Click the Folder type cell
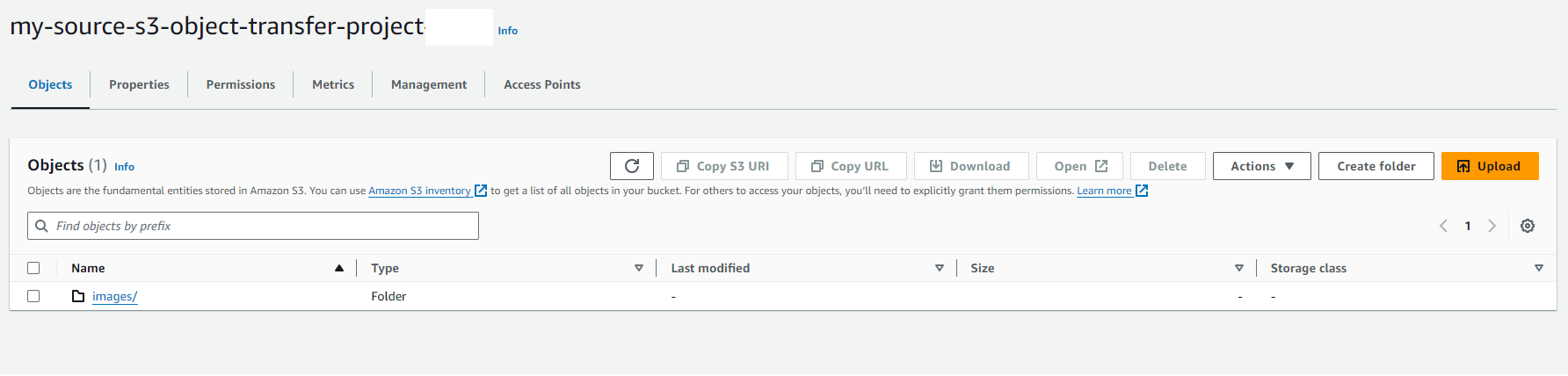This screenshot has height=376, width=1568. click(x=388, y=296)
